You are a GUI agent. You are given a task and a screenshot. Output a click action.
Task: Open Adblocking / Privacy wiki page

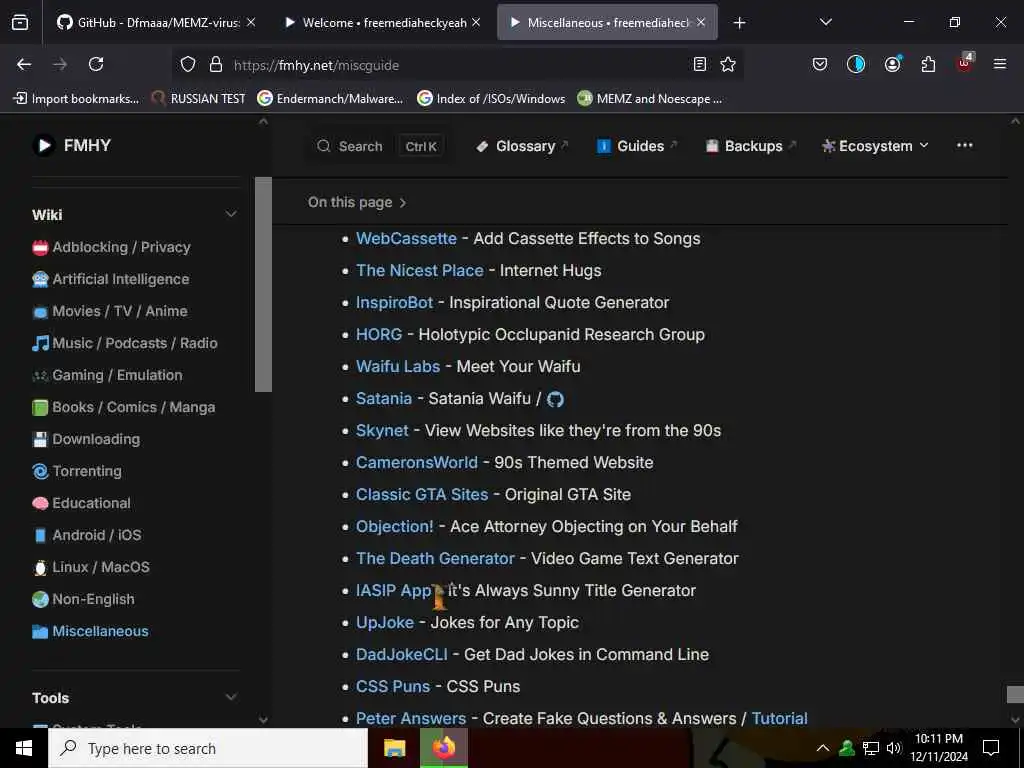pyautogui.click(x=112, y=247)
